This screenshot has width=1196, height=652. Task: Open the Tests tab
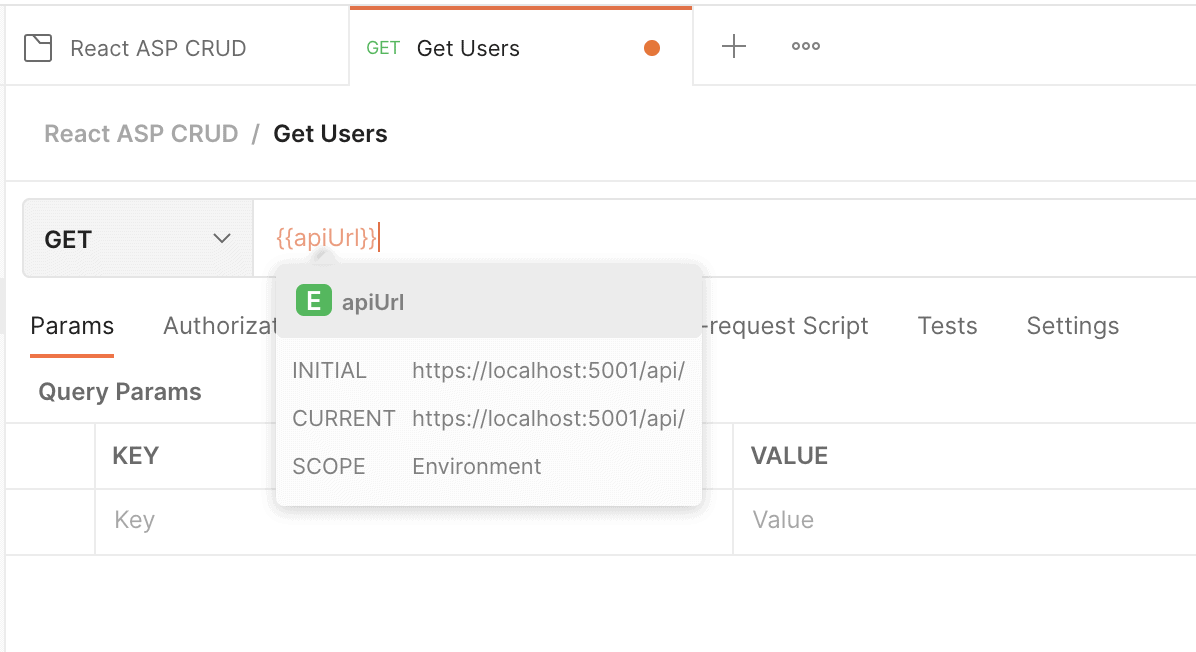pyautogui.click(x=947, y=326)
